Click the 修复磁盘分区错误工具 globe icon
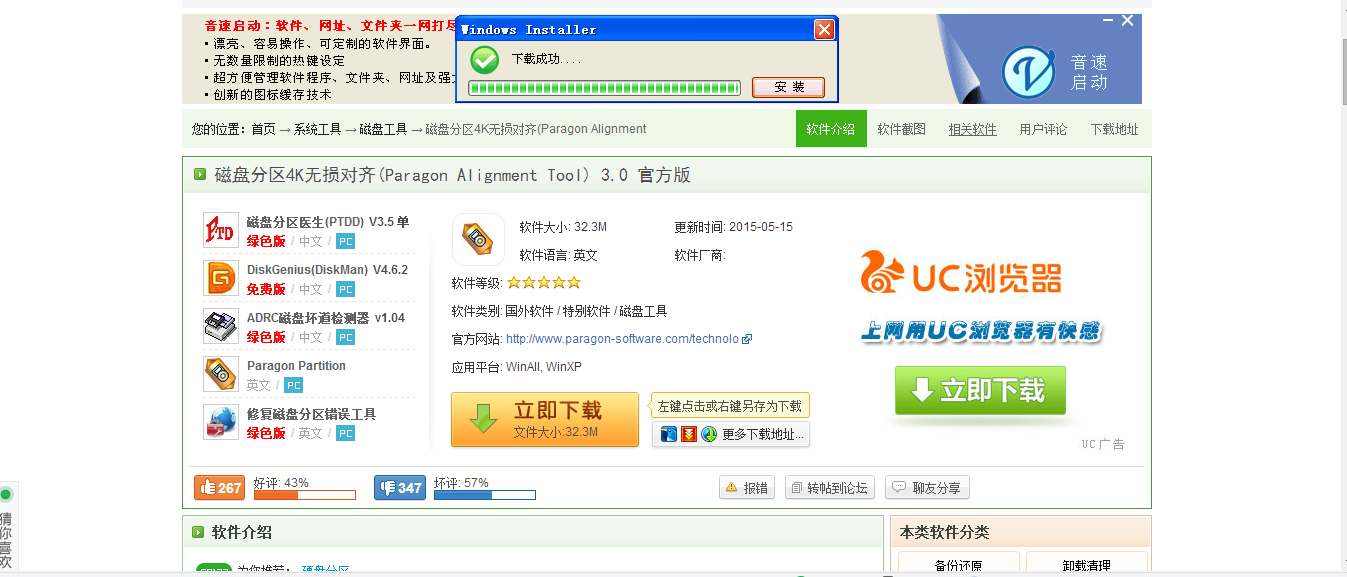Screen dimensions: 1347x577 220,422
